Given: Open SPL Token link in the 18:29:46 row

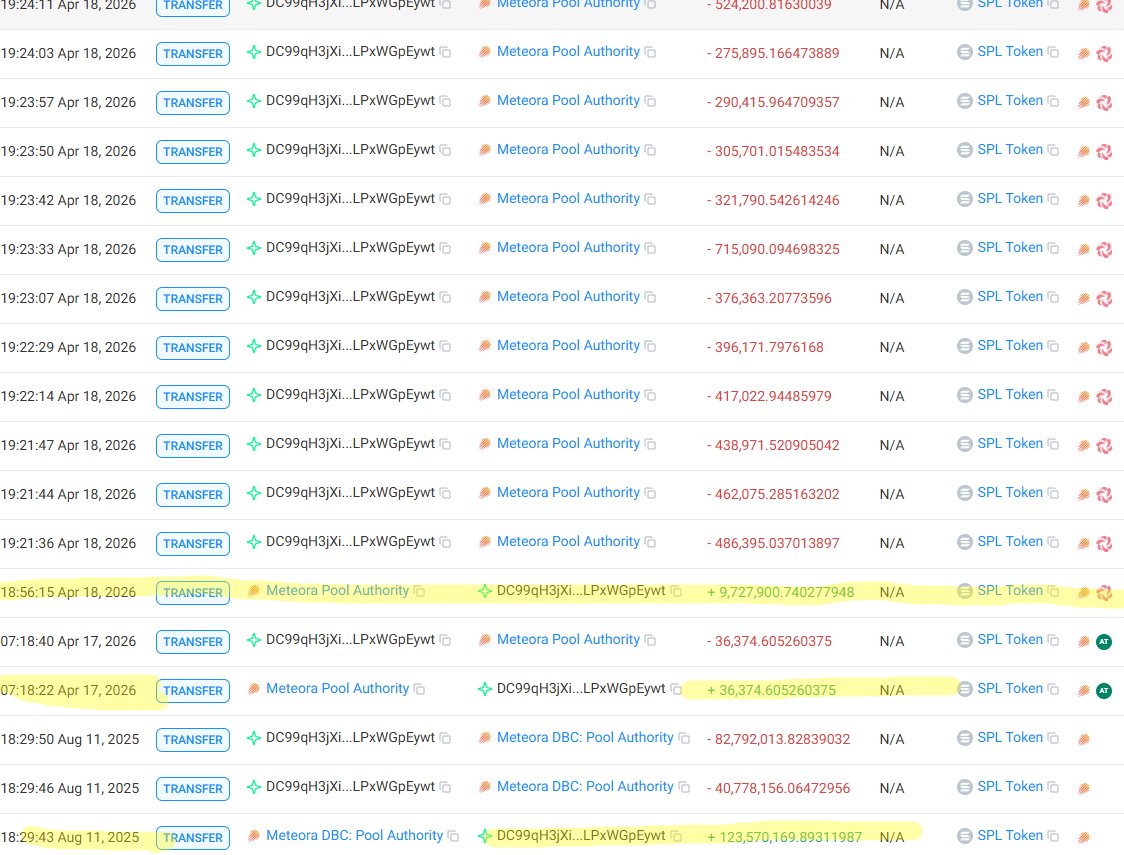Looking at the screenshot, I should click(1010, 786).
